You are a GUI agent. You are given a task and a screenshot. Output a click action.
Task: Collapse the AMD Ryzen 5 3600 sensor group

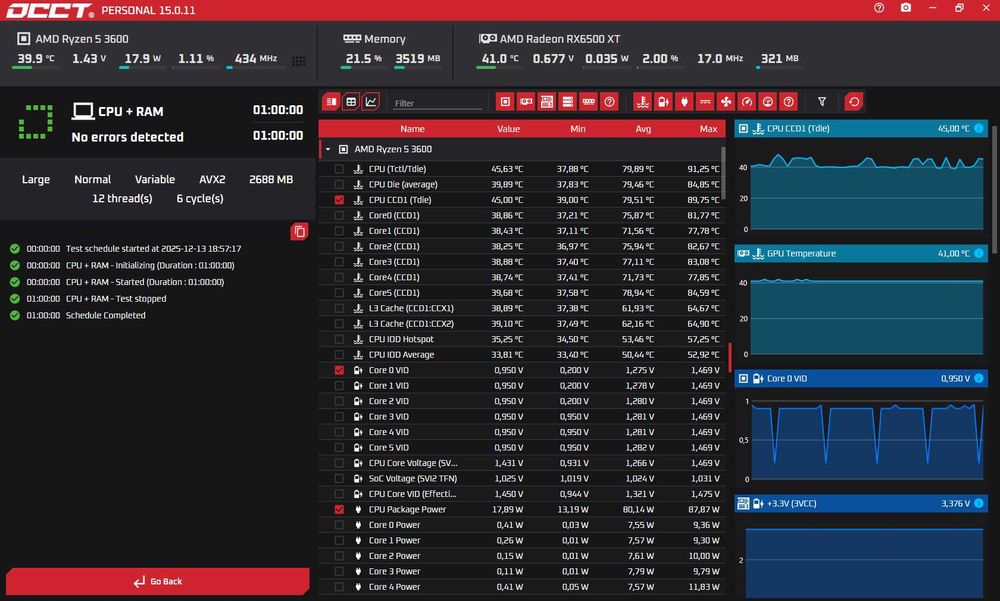pos(328,149)
